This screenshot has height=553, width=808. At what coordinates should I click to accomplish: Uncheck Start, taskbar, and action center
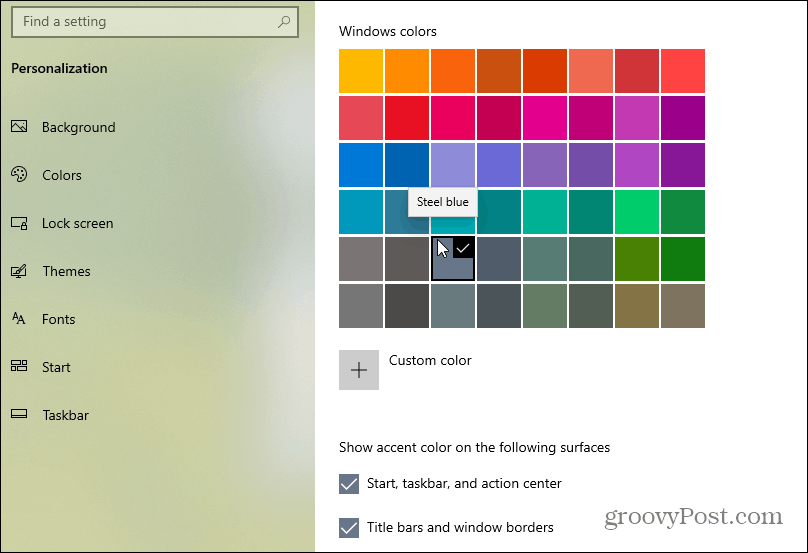pos(349,484)
